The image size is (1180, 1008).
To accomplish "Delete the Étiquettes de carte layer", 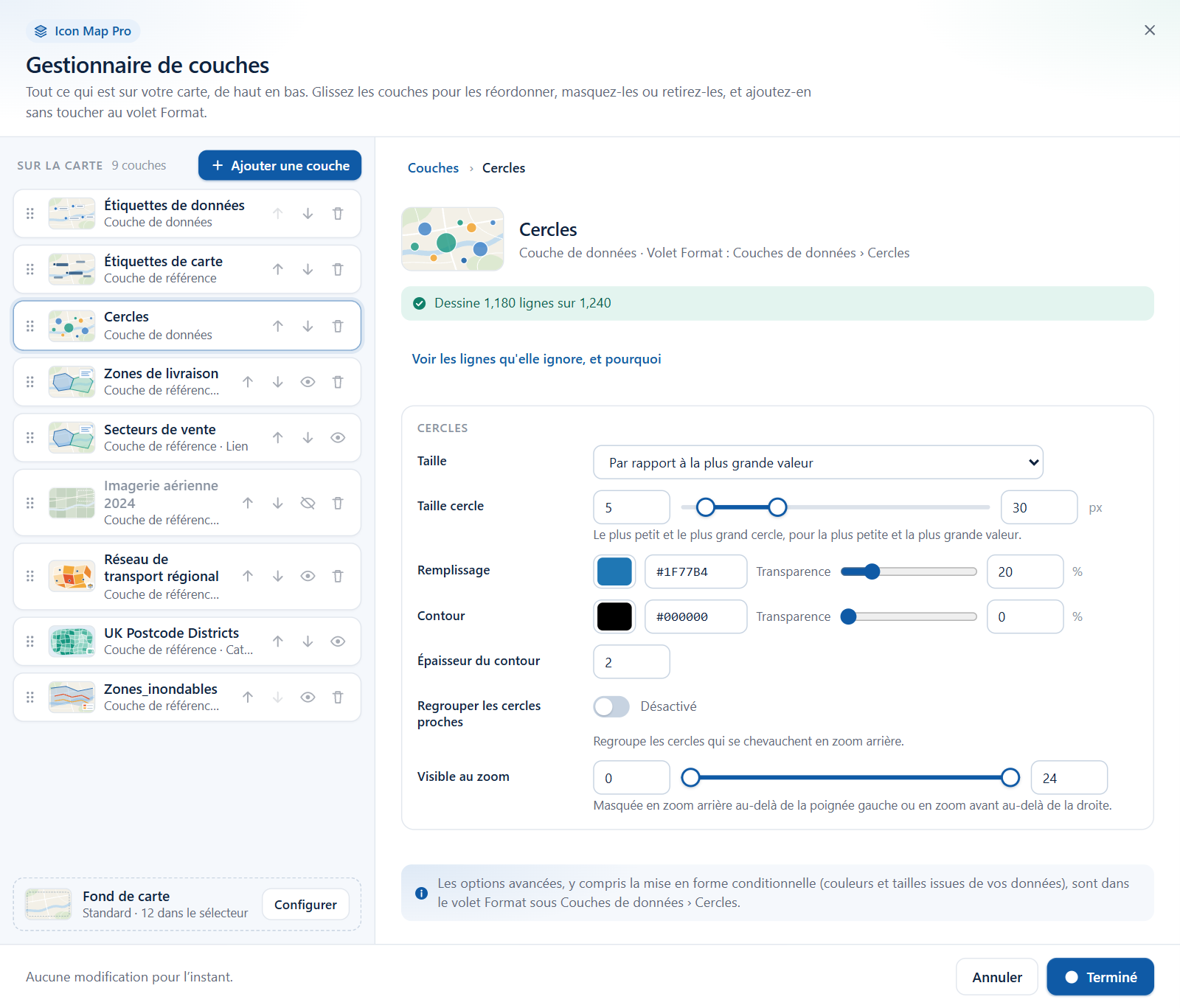I will coord(338,270).
